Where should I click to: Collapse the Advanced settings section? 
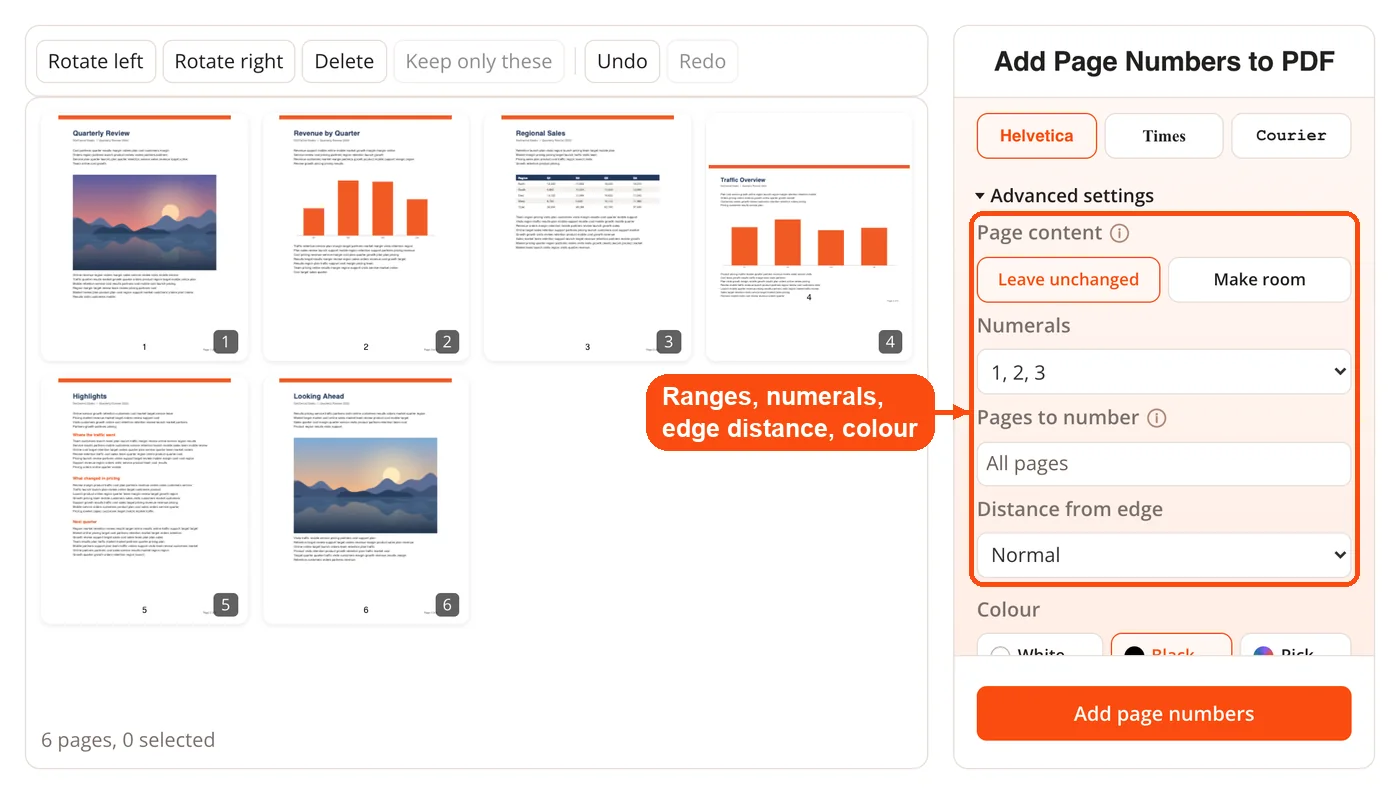1064,196
